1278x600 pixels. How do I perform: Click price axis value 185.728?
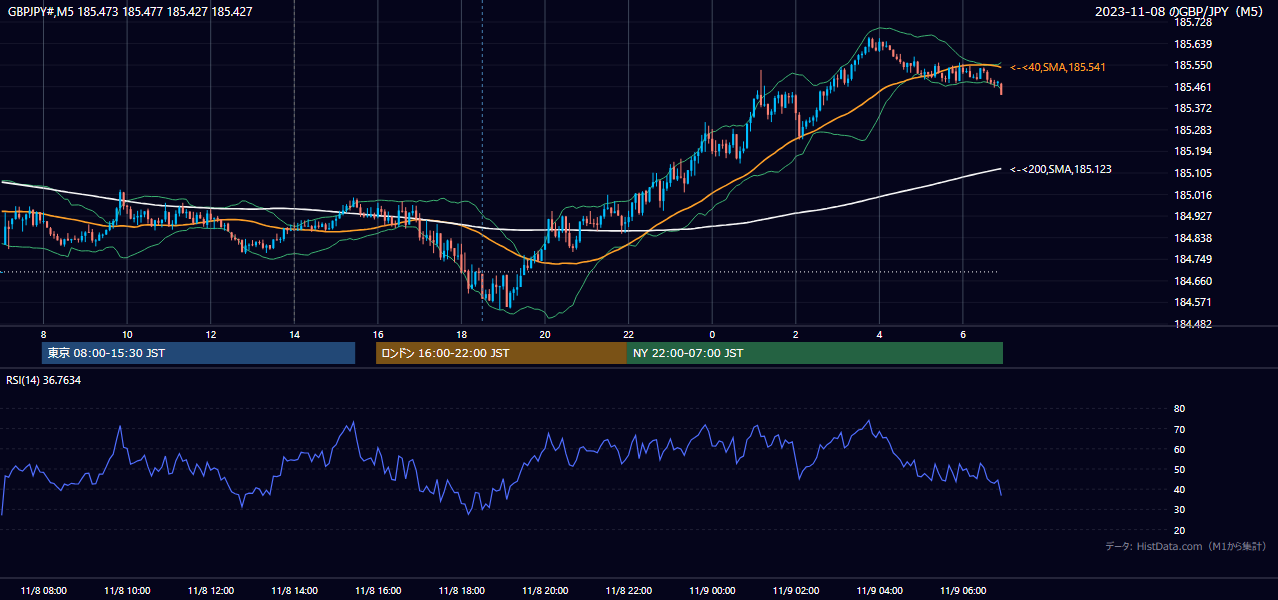[1193, 22]
